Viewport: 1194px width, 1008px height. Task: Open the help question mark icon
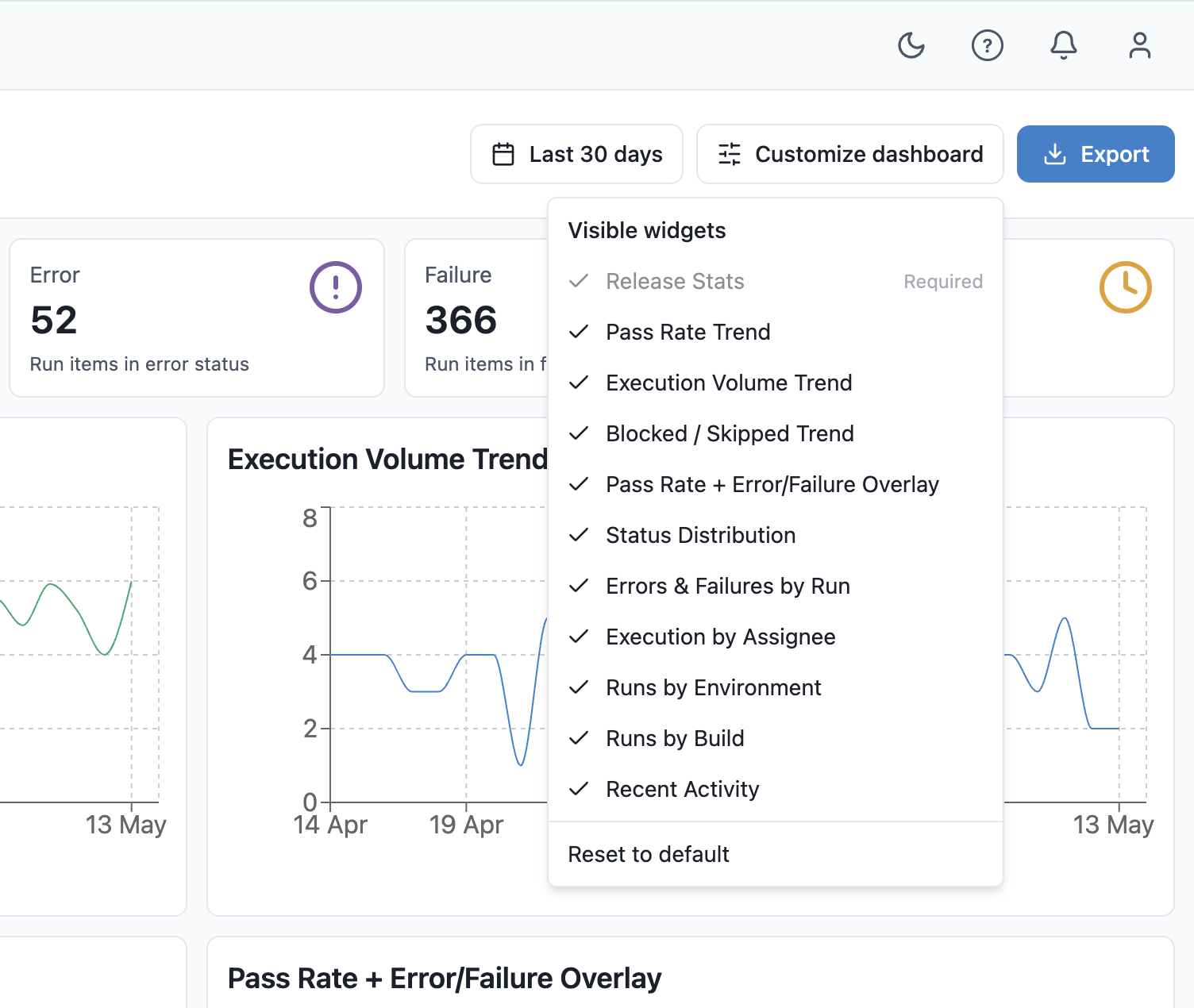[988, 45]
